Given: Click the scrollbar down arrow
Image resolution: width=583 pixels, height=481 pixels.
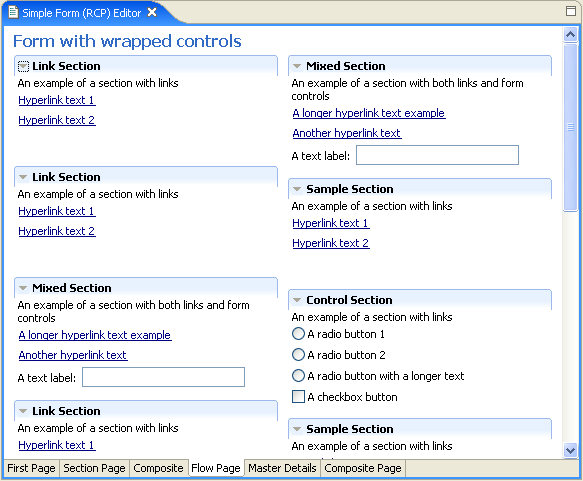Looking at the screenshot, I should pos(570,451).
